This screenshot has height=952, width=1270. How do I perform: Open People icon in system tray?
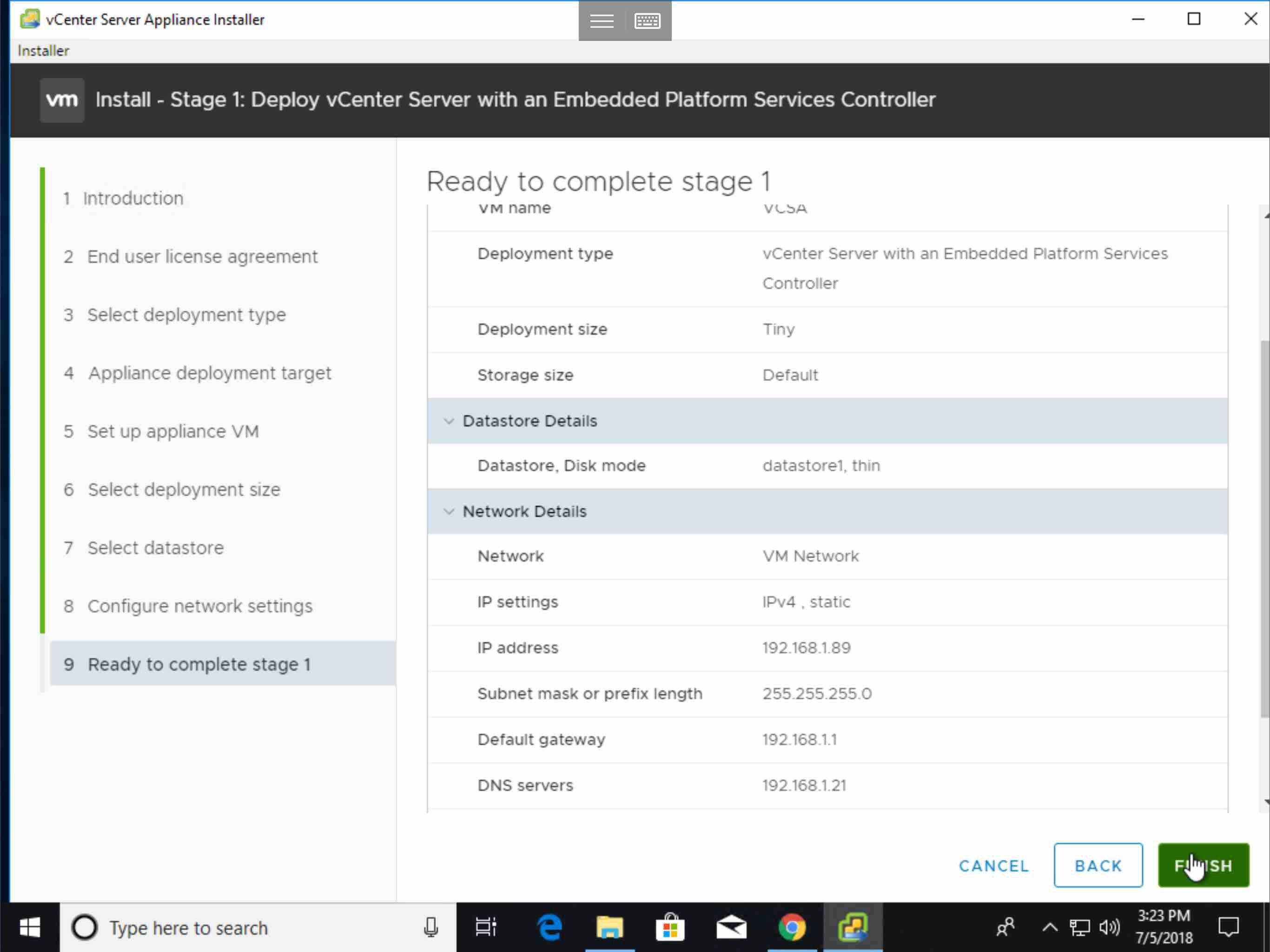[x=1005, y=927]
